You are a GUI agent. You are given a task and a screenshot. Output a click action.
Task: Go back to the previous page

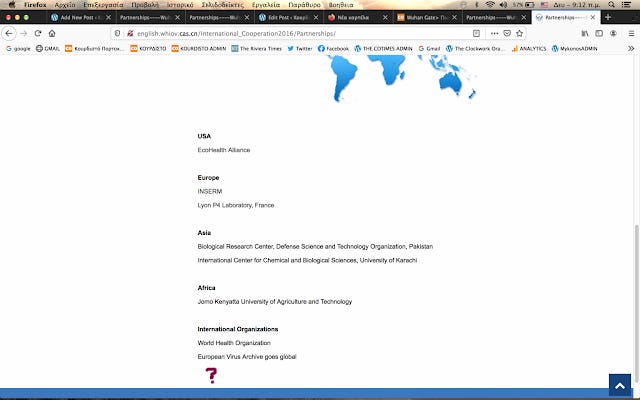tap(9, 33)
